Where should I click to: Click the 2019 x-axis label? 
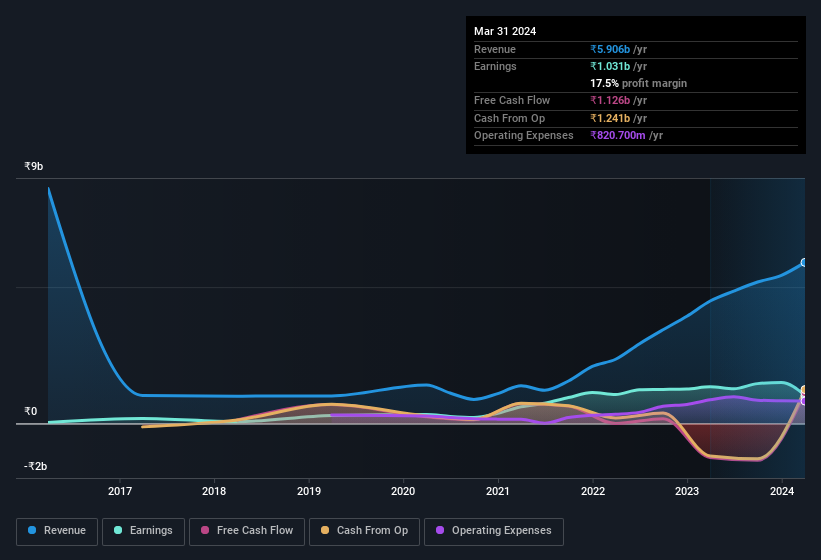pyautogui.click(x=309, y=491)
